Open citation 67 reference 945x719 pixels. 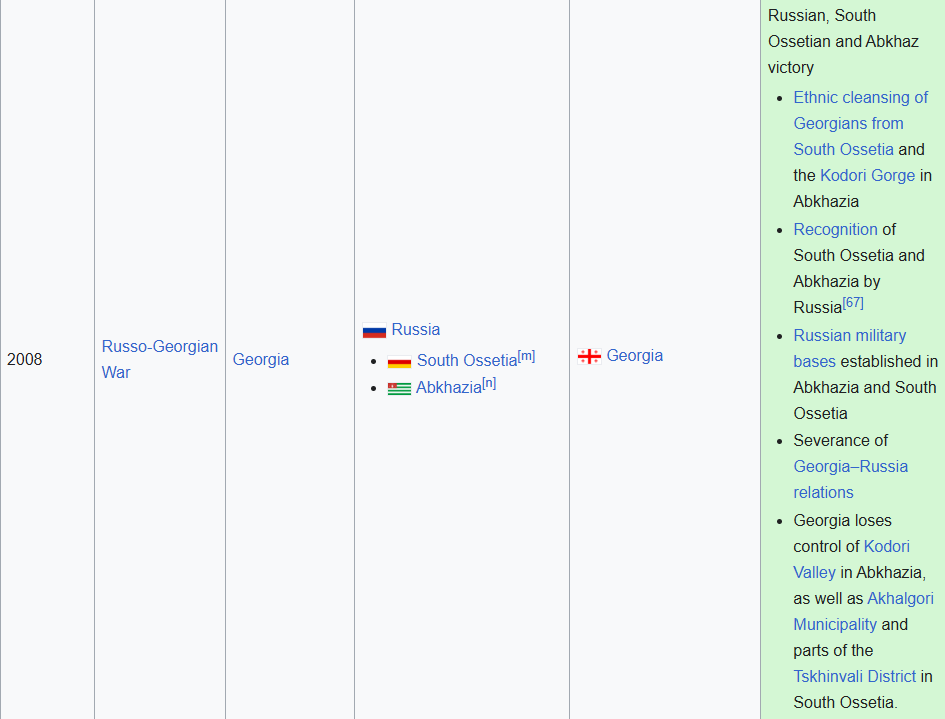[x=853, y=302]
